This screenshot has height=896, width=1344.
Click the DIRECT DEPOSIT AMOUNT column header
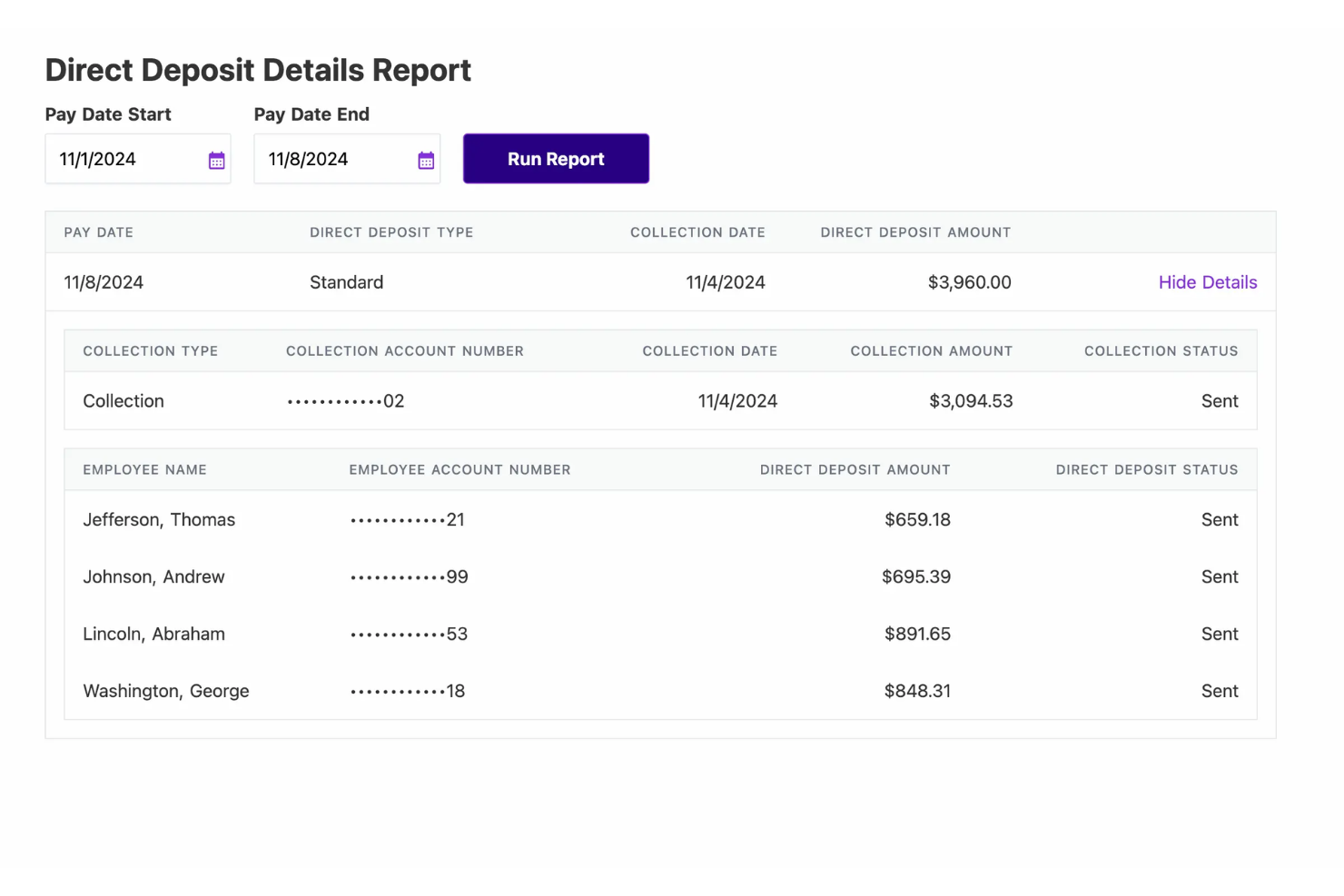coord(915,232)
